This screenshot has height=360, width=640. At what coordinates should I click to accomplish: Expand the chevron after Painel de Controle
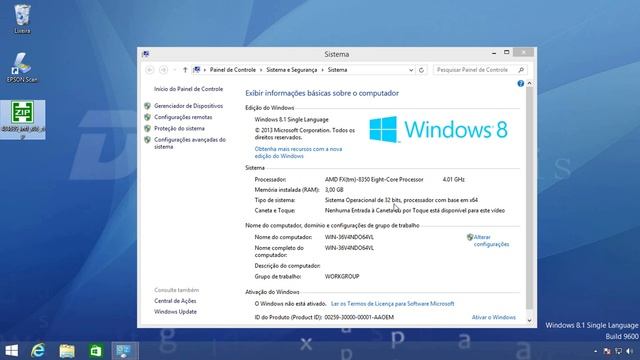click(261, 70)
